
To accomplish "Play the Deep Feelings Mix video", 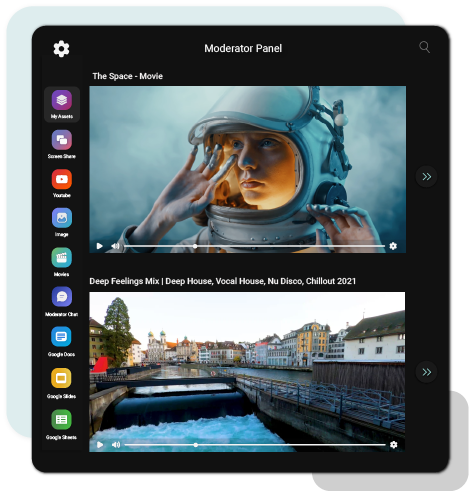I will point(100,445).
